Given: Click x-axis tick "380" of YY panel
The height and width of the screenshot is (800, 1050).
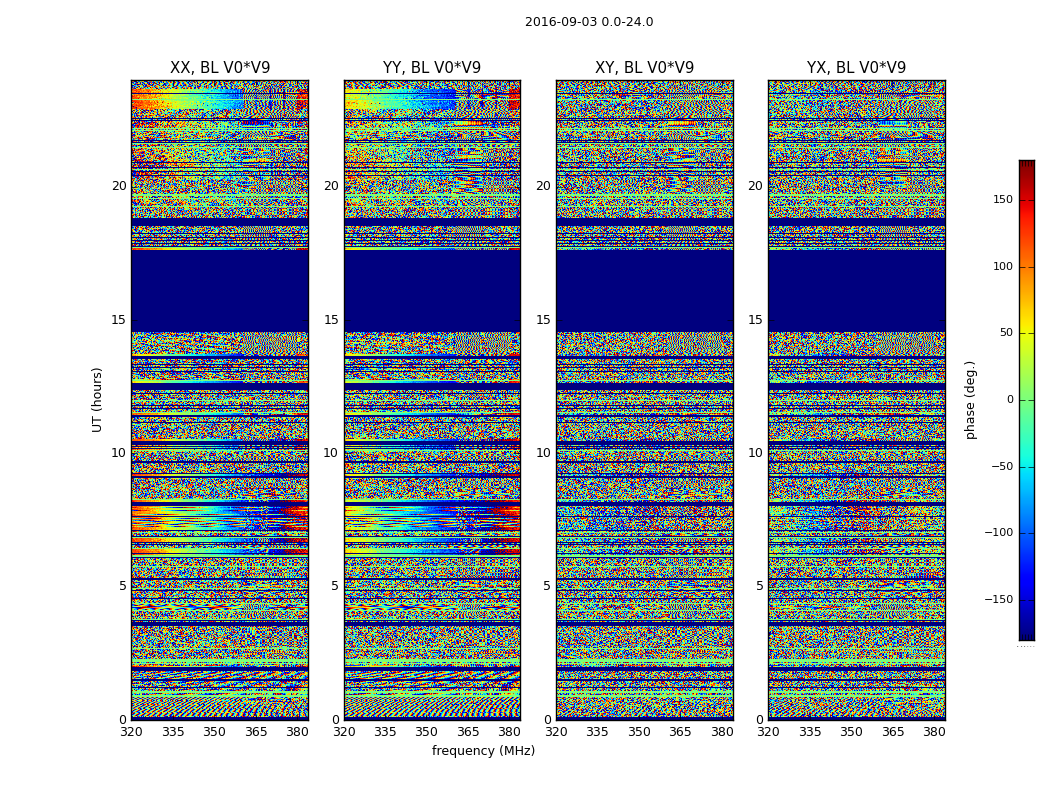Looking at the screenshot, I should [x=510, y=732].
